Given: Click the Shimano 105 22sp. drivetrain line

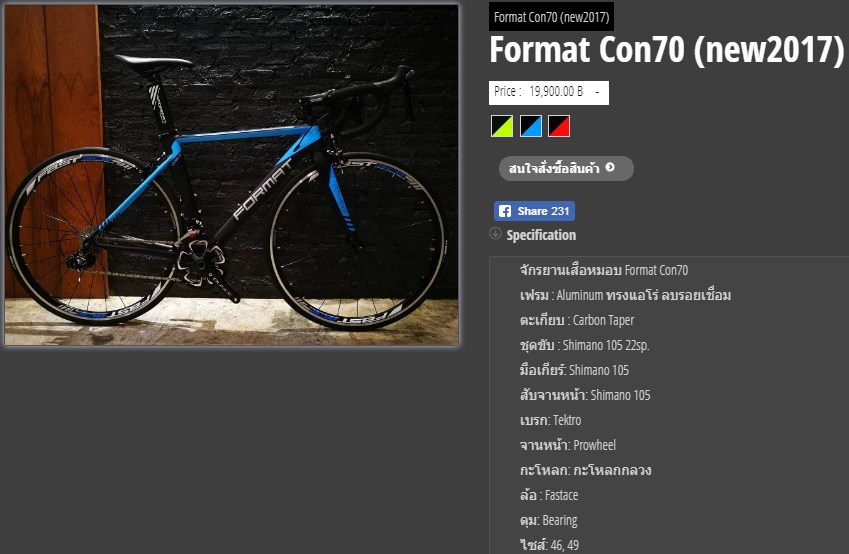Looking at the screenshot, I should click(584, 346).
